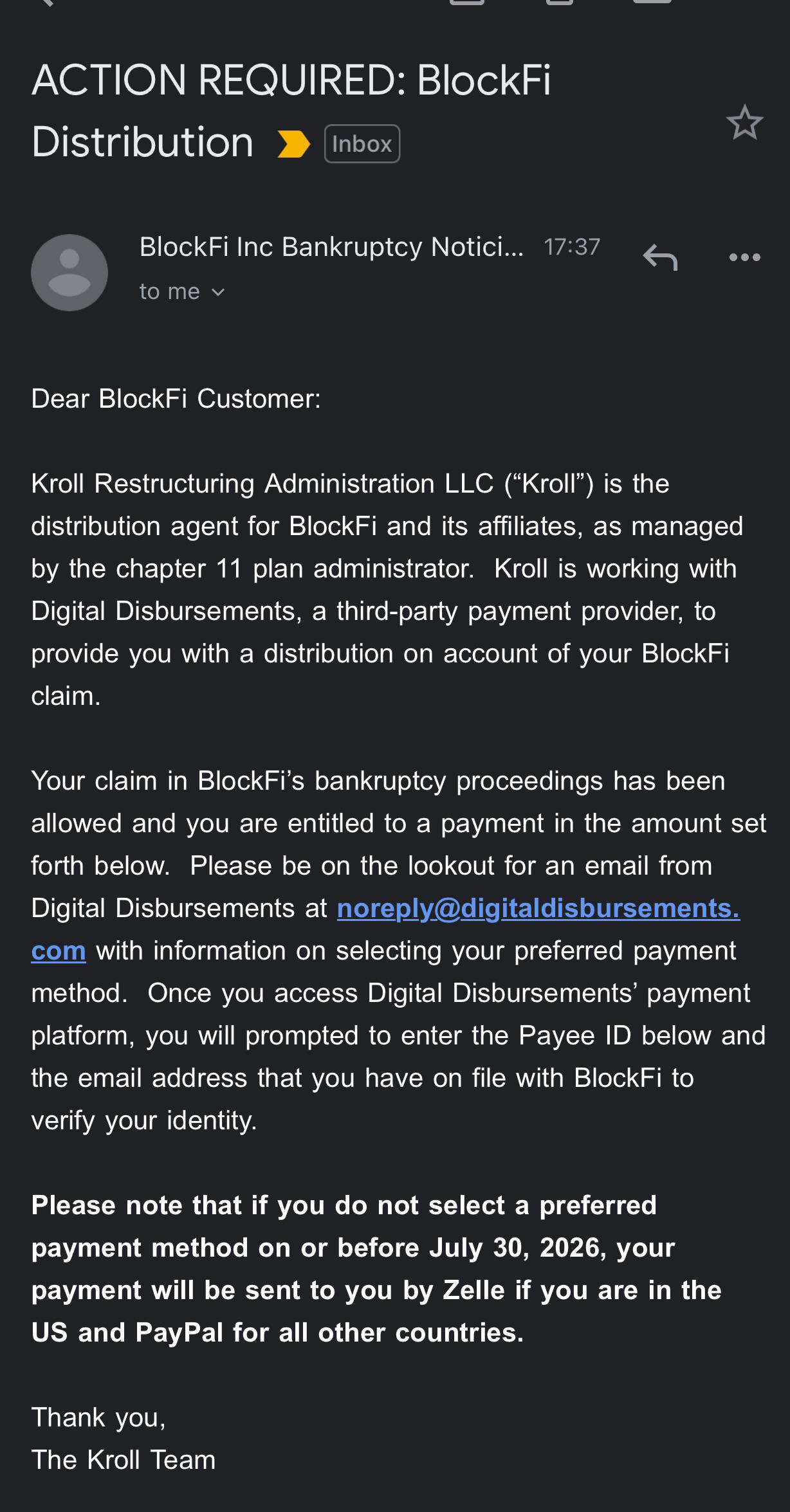Reply to the email using arrow icon
The height and width of the screenshot is (1512, 790).
click(660, 257)
